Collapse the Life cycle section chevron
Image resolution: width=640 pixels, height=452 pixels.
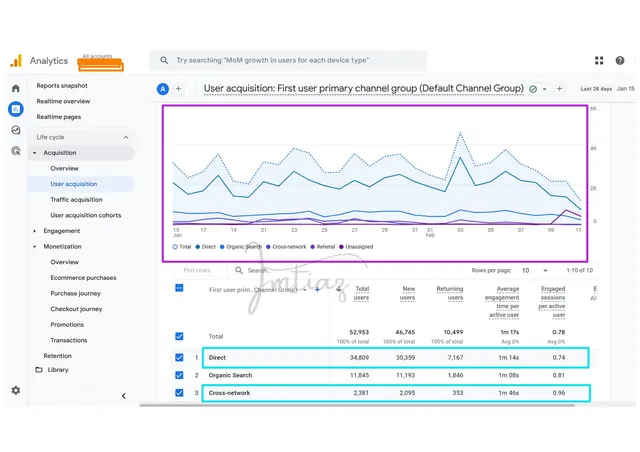click(126, 137)
